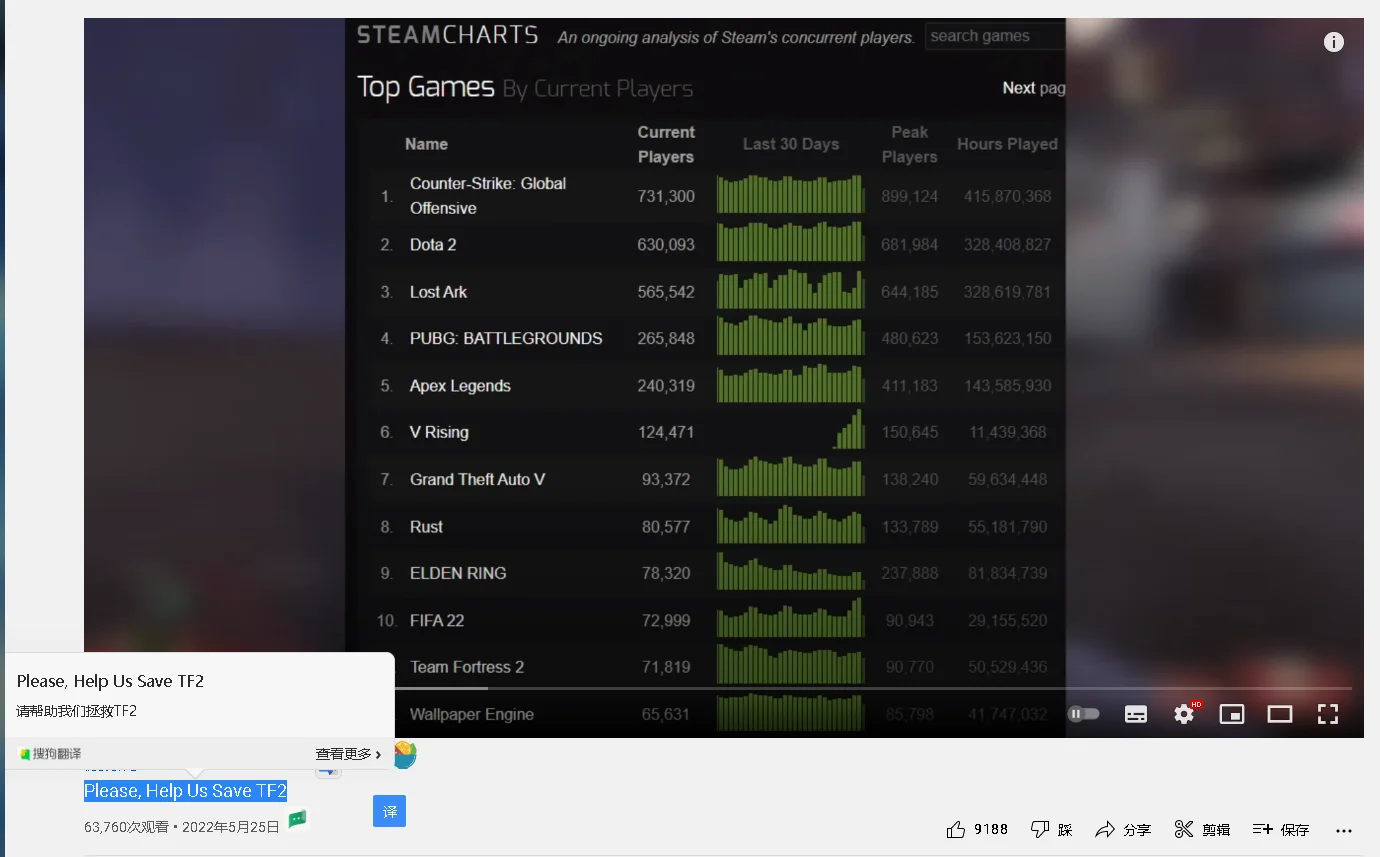Open the video info card icon
The height and width of the screenshot is (857, 1380).
[x=1333, y=42]
